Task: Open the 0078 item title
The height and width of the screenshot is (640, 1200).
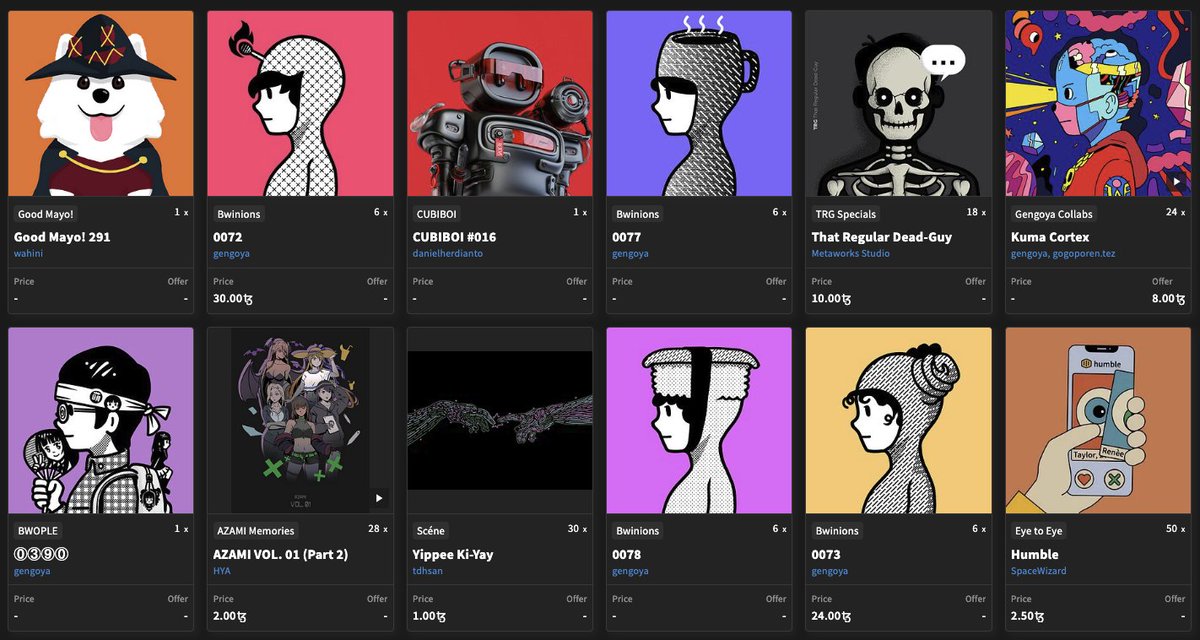Action: pos(627,554)
